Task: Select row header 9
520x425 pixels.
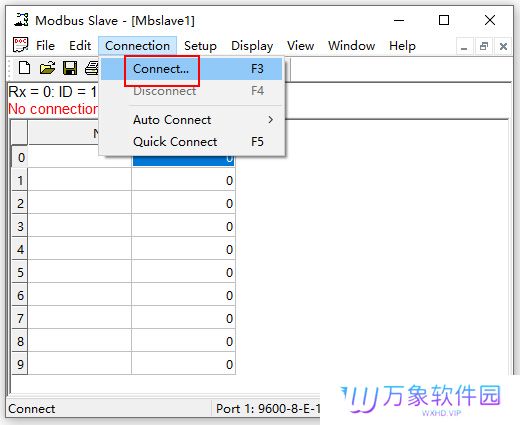Action: coord(20,364)
